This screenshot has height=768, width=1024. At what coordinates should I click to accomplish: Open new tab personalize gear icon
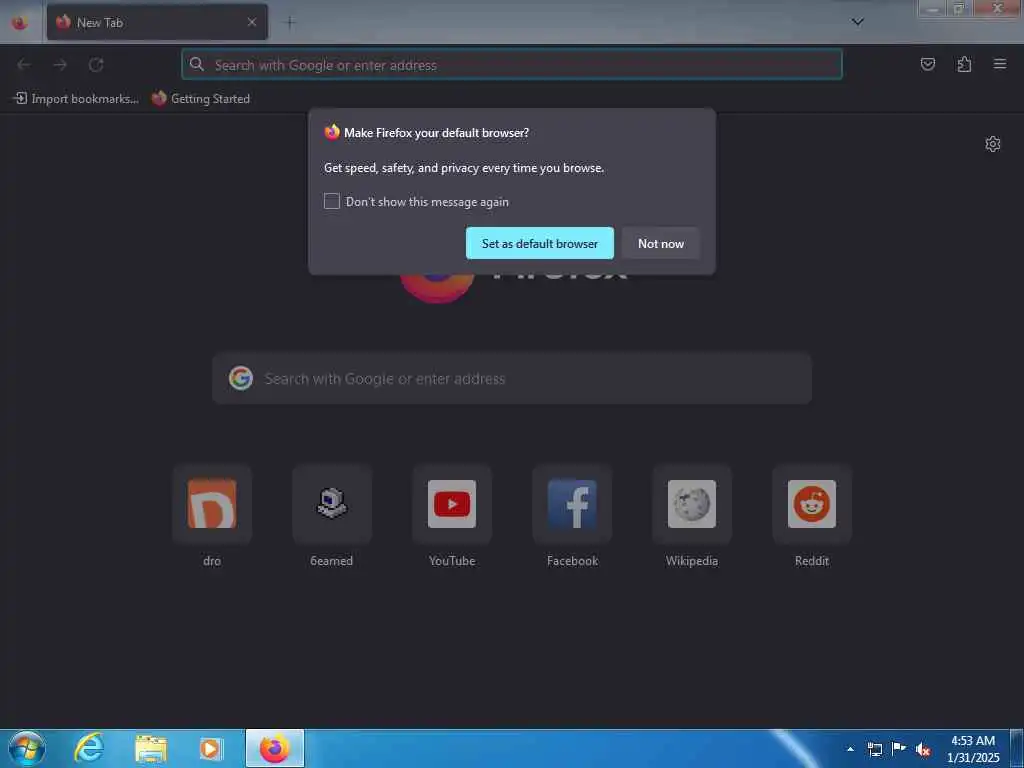point(993,144)
